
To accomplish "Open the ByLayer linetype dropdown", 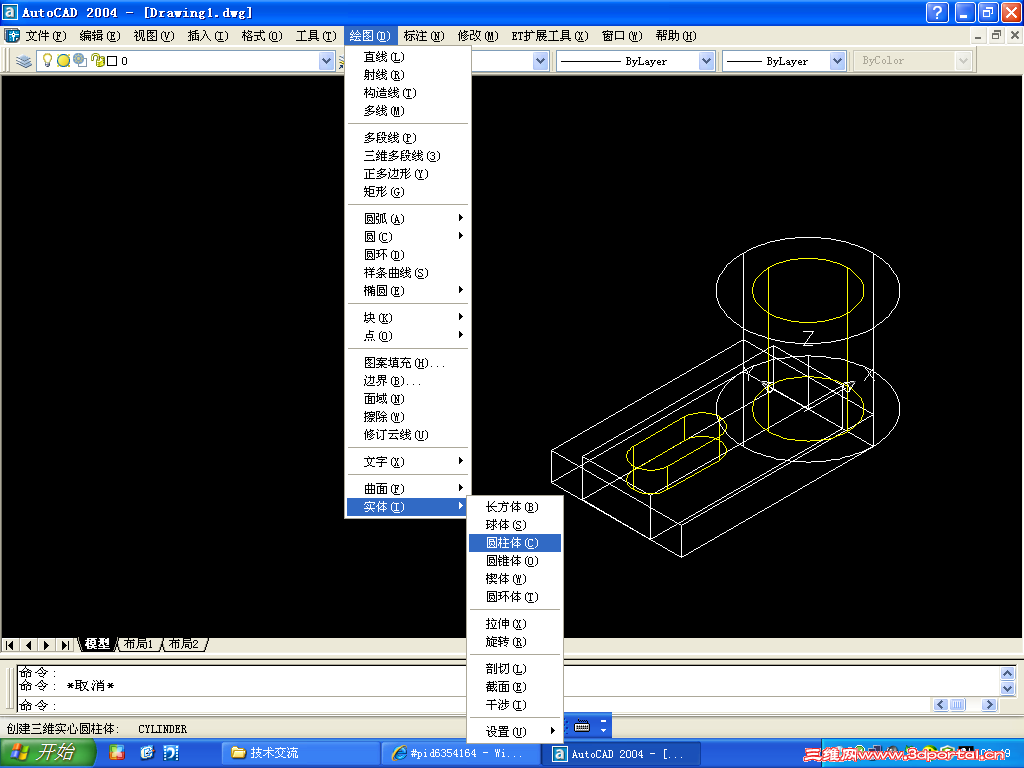I will click(x=706, y=61).
